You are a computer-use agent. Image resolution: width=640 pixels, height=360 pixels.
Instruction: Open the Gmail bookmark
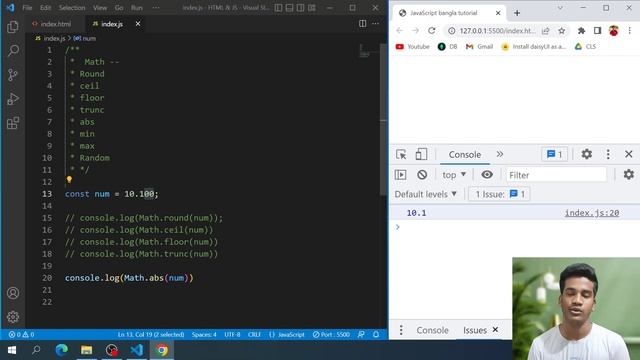(x=479, y=47)
